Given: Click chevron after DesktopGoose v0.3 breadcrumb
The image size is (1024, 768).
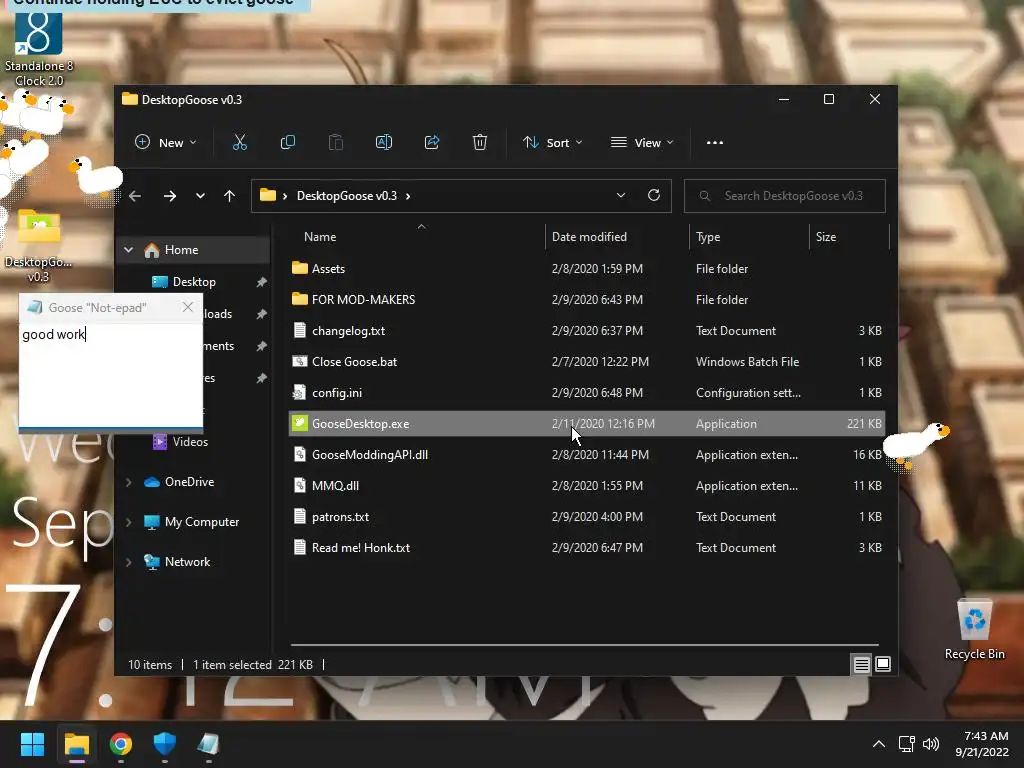Looking at the screenshot, I should (408, 196).
